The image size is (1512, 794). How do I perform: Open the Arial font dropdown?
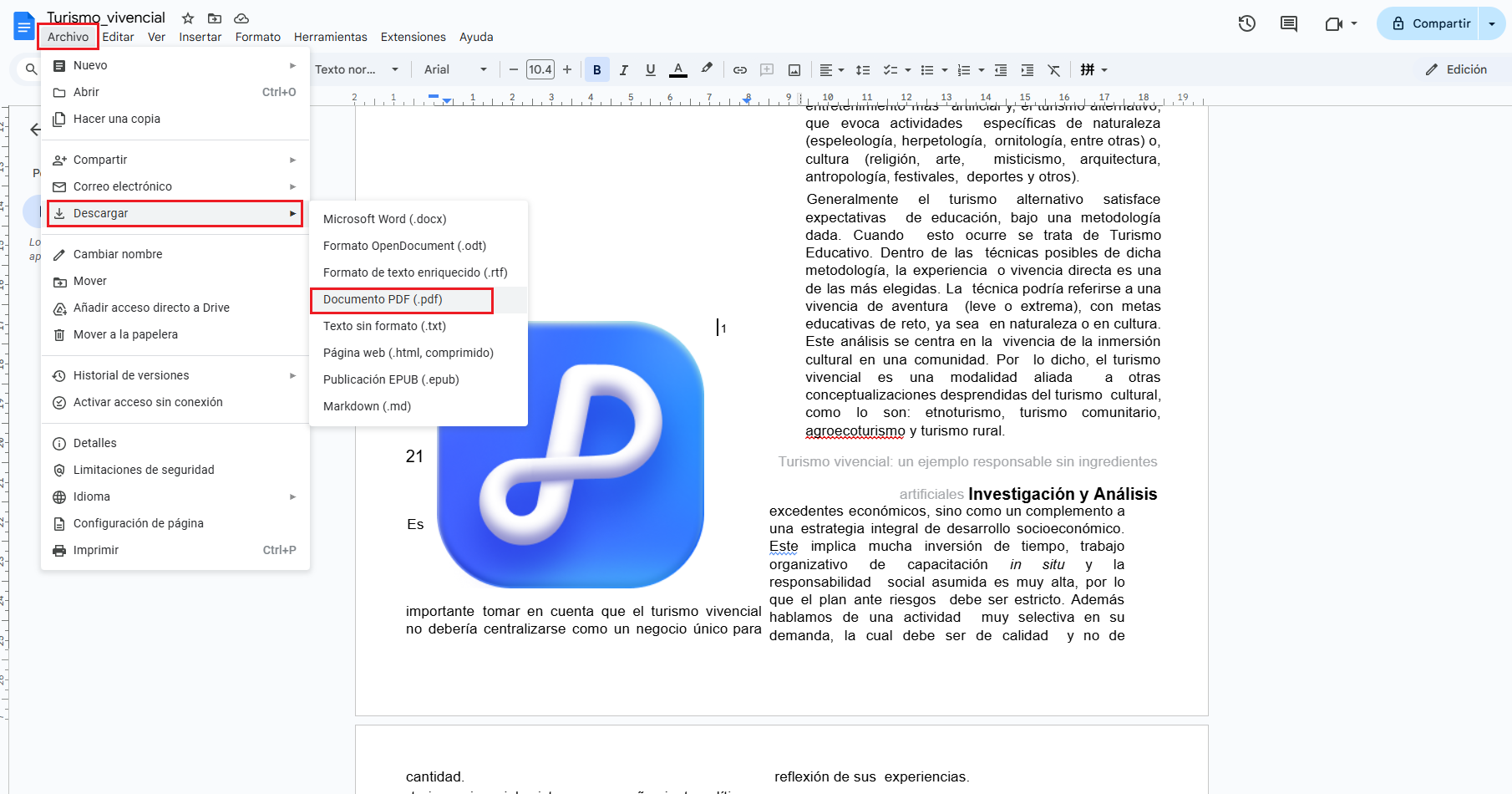click(454, 70)
